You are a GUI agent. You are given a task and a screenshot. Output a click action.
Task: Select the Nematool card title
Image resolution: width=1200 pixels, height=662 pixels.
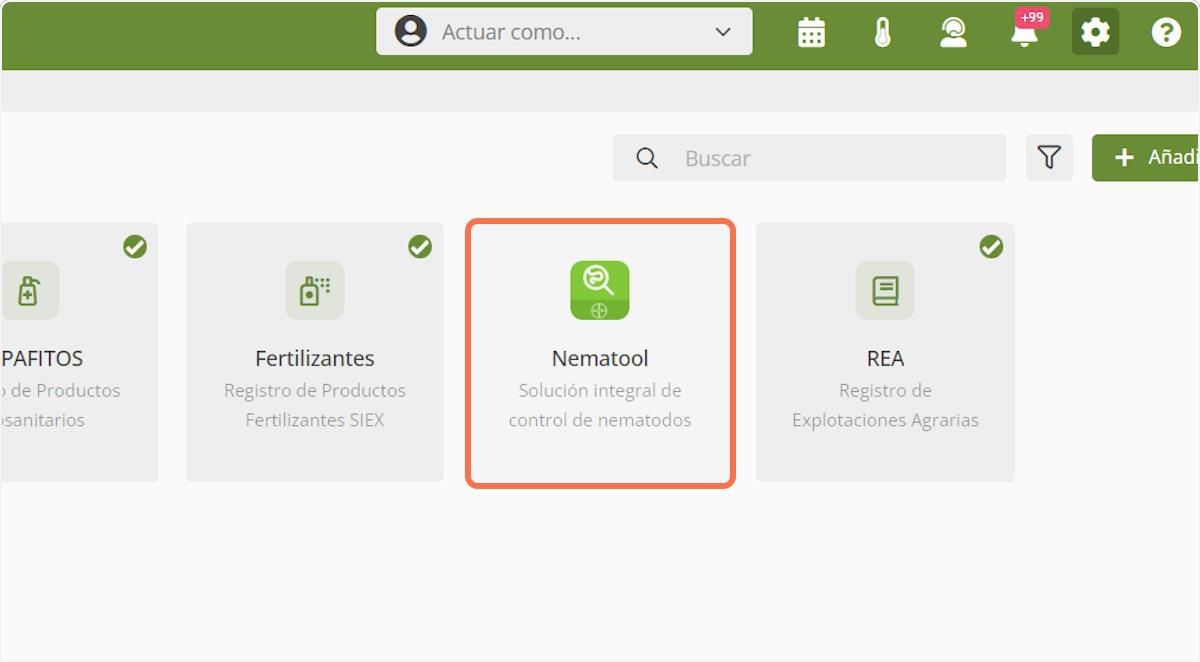[x=600, y=358]
